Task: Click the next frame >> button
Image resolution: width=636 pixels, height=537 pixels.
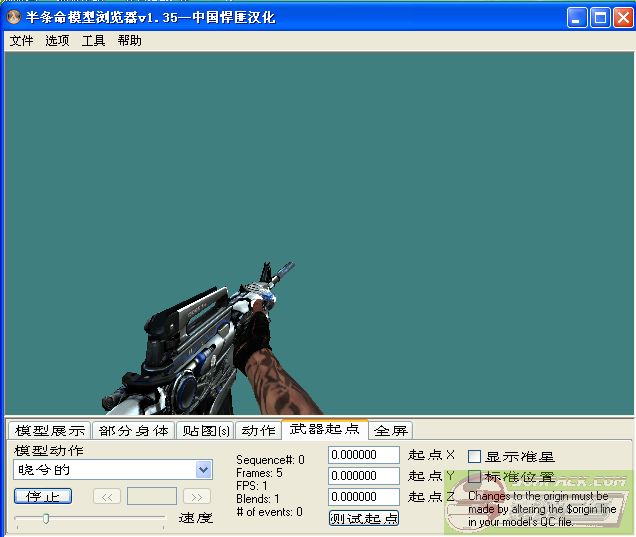Action: tap(197, 496)
